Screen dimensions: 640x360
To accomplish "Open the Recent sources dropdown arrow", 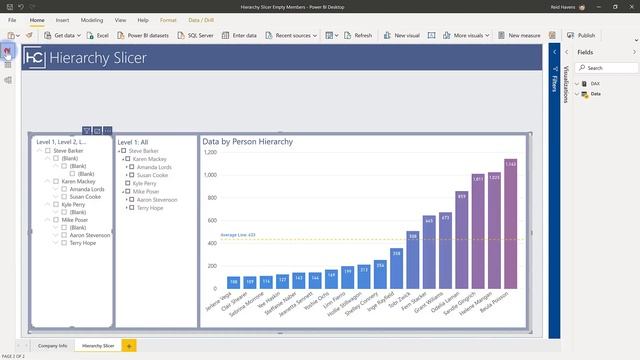I will (315, 36).
